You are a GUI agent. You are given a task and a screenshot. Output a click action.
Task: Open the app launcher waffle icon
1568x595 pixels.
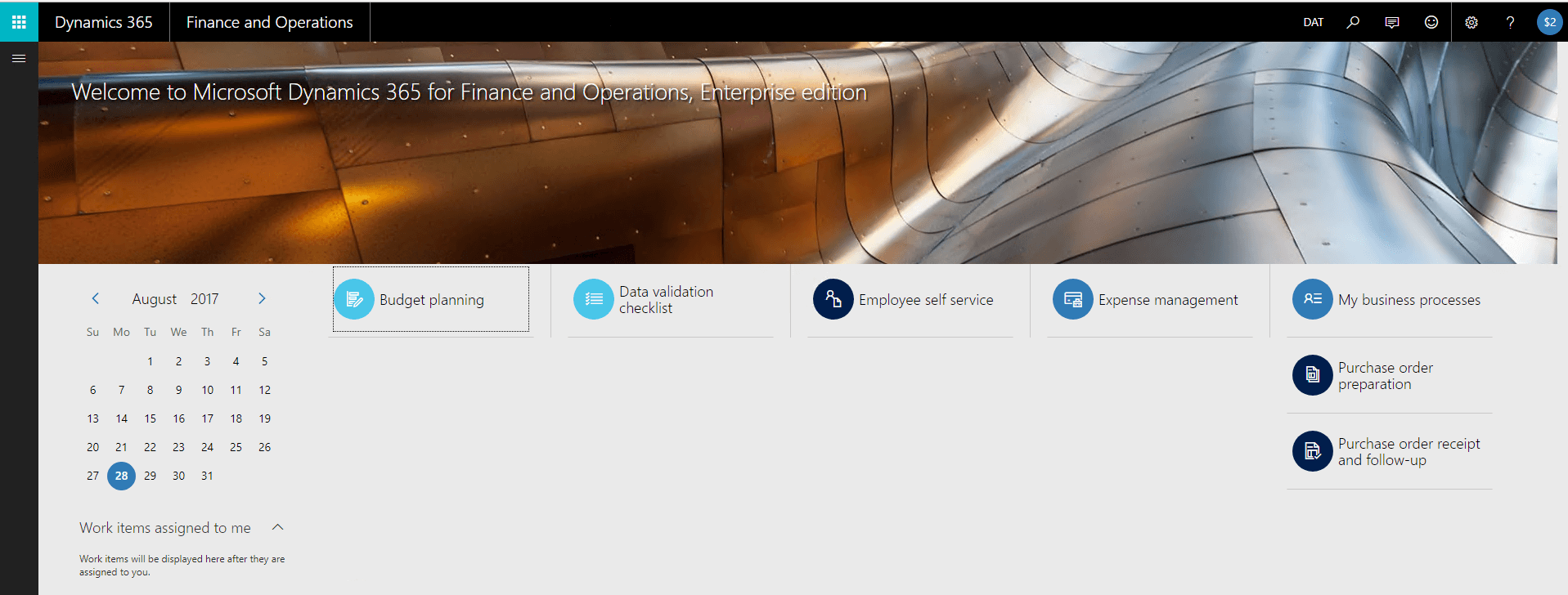19,22
